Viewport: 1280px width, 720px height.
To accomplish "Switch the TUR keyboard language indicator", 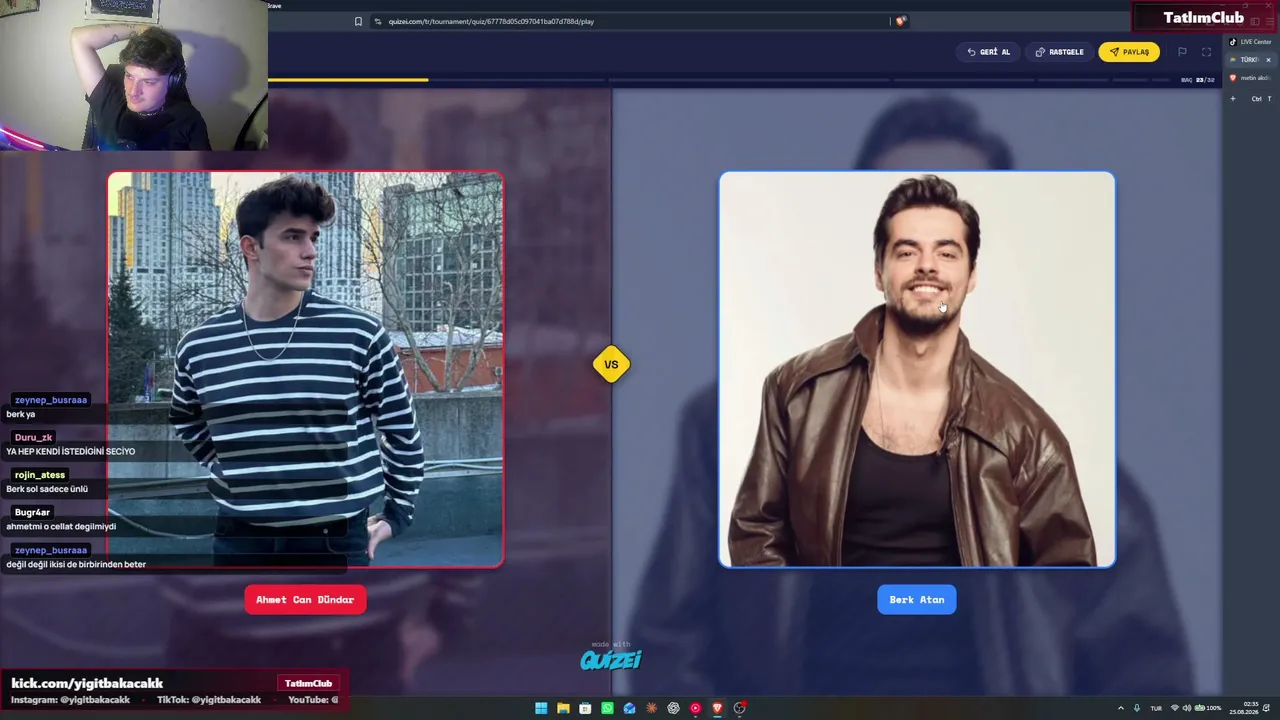I will pyautogui.click(x=1156, y=708).
